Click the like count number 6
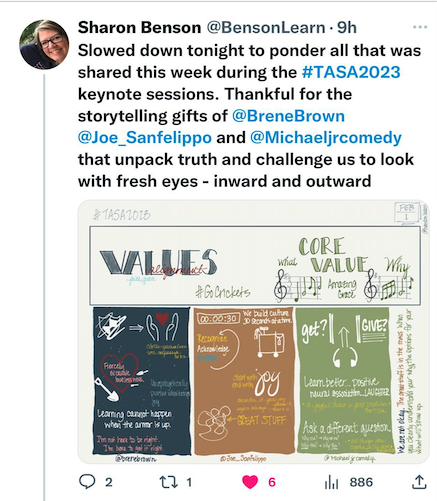Image resolution: width=437 pixels, height=501 pixels. pyautogui.click(x=272, y=482)
